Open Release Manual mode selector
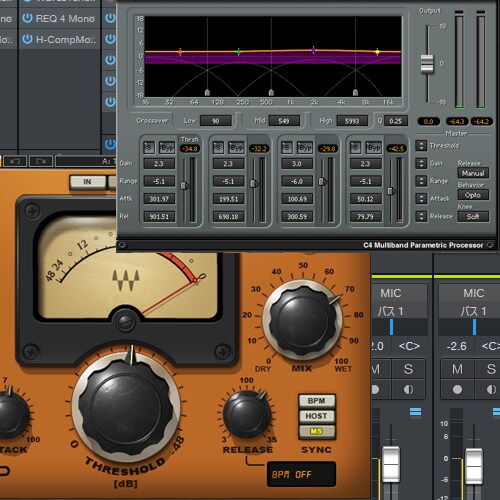Viewport: 500px width, 500px height. click(x=473, y=173)
